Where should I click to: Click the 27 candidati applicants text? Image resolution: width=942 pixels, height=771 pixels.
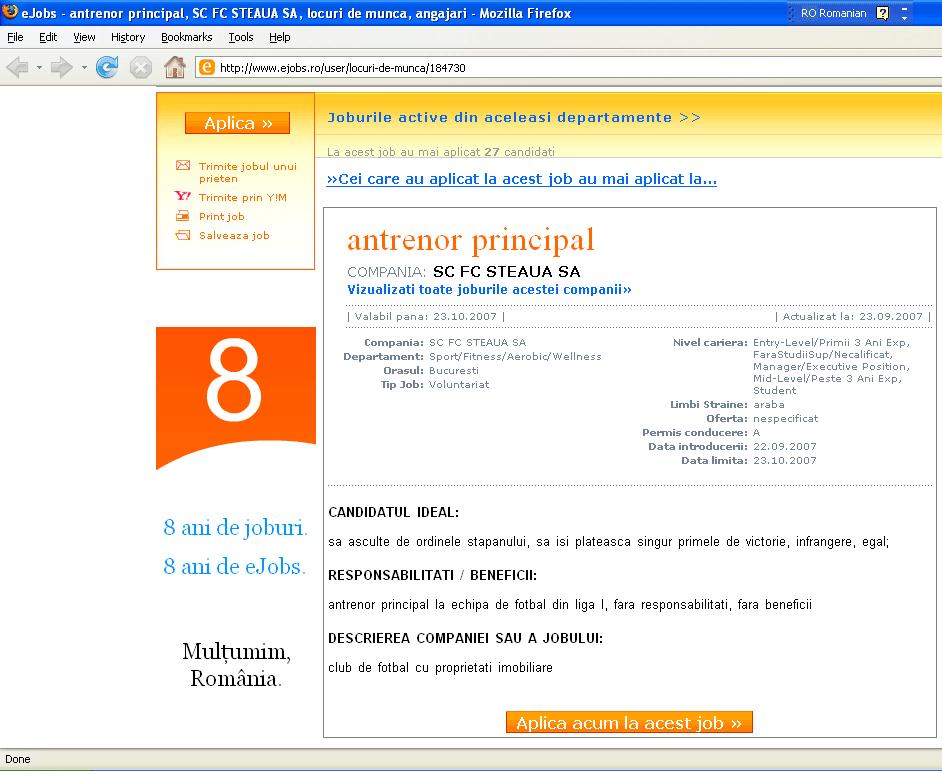[520, 152]
